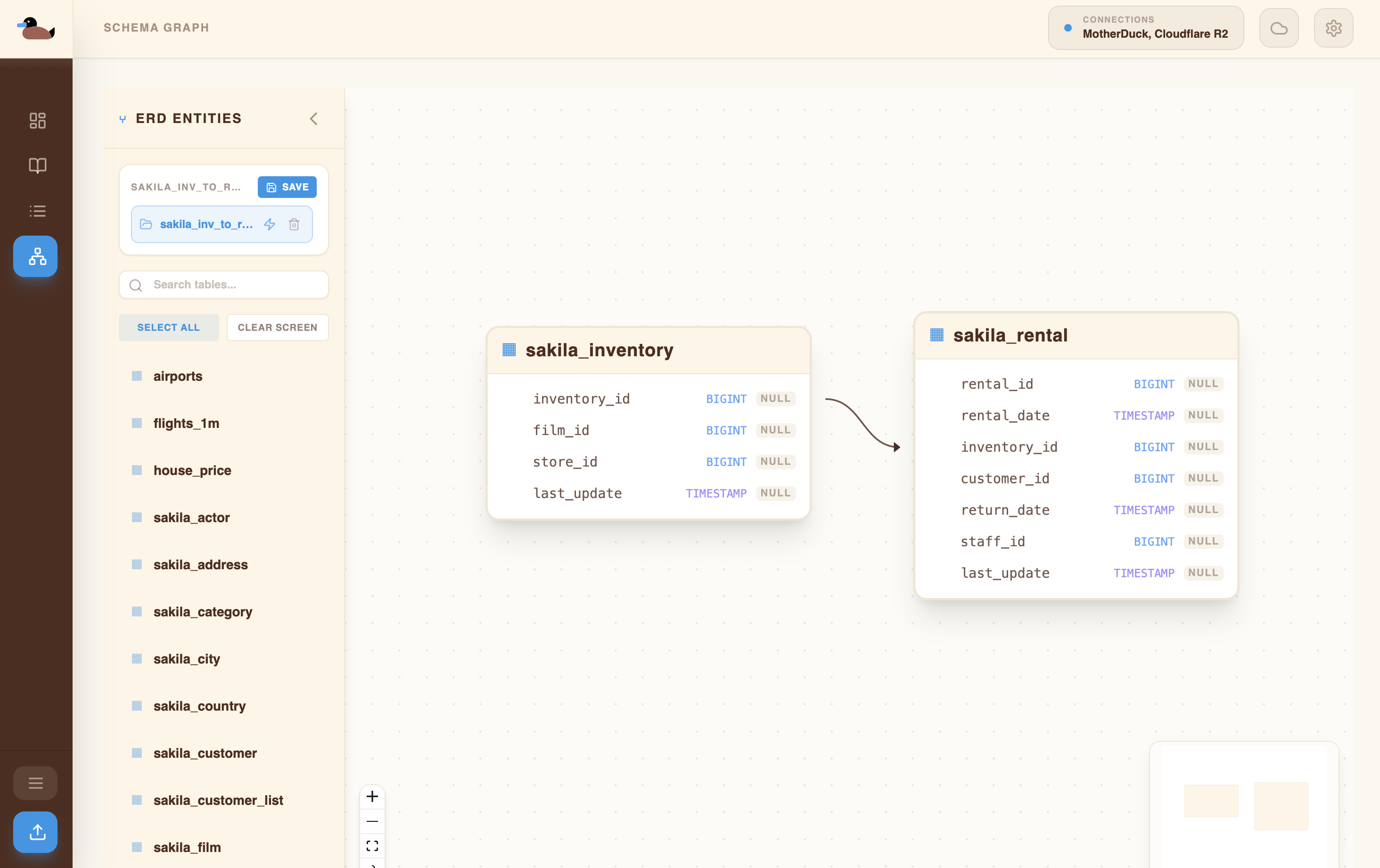The width and height of the screenshot is (1380, 868).
Task: Open the list view icon in sidebar
Action: pos(37,211)
